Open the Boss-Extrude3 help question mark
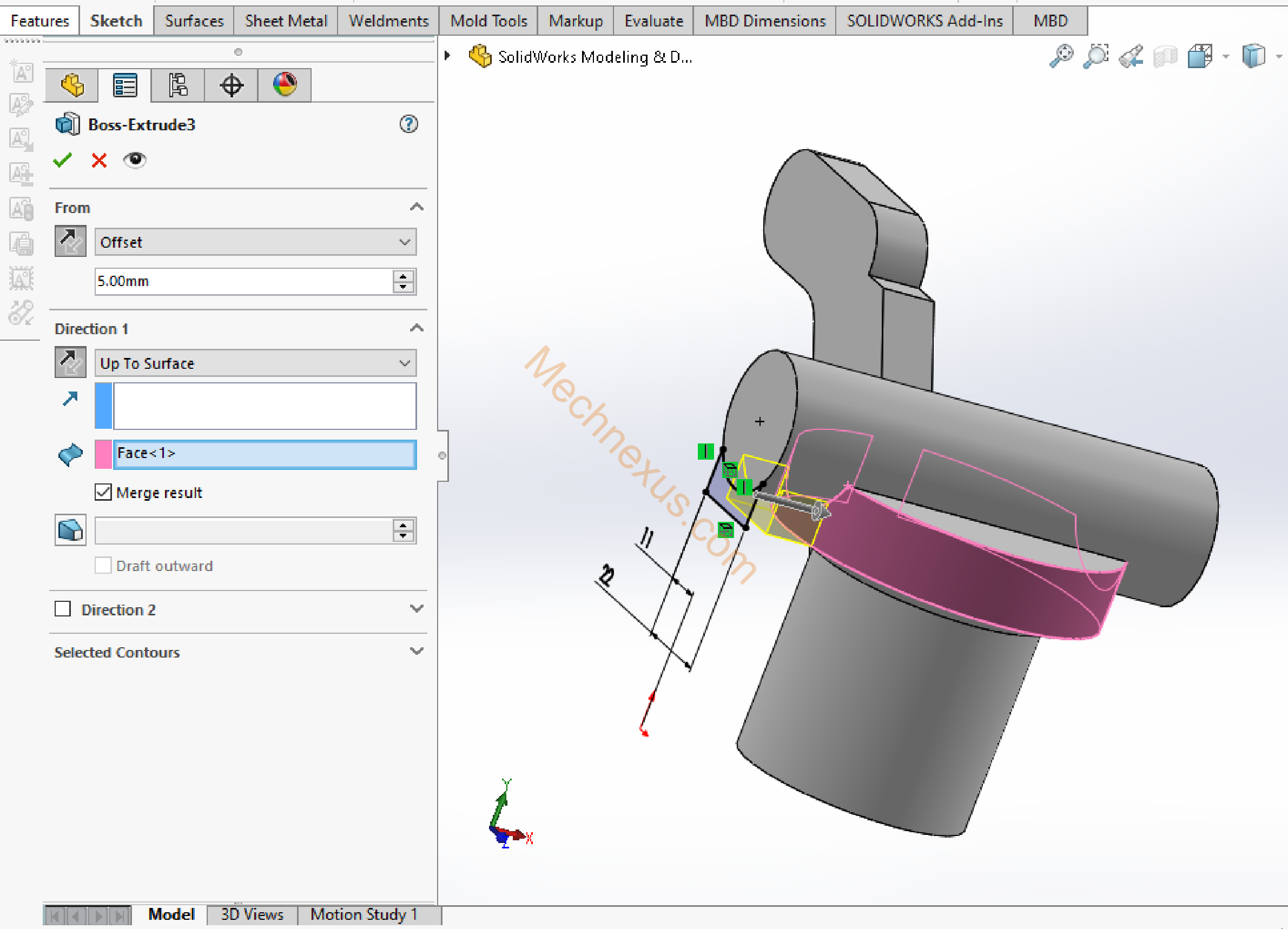 tap(408, 124)
